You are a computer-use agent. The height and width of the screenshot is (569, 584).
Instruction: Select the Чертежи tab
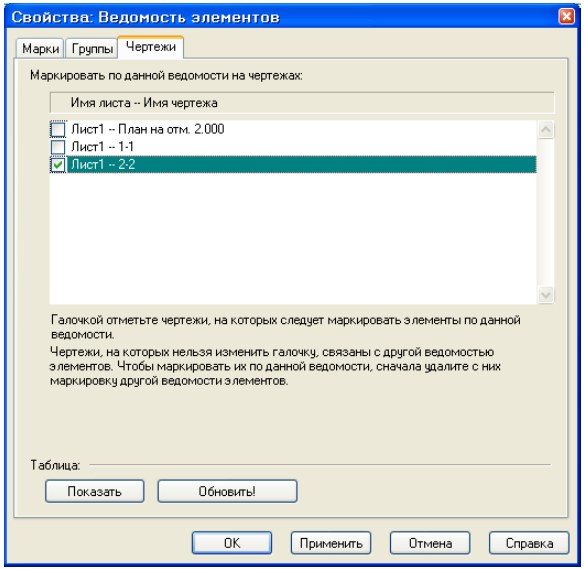coord(150,47)
